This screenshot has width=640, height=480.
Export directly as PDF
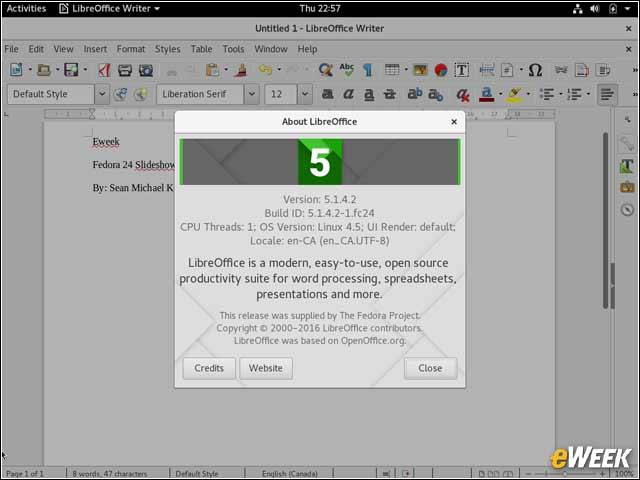click(x=104, y=70)
